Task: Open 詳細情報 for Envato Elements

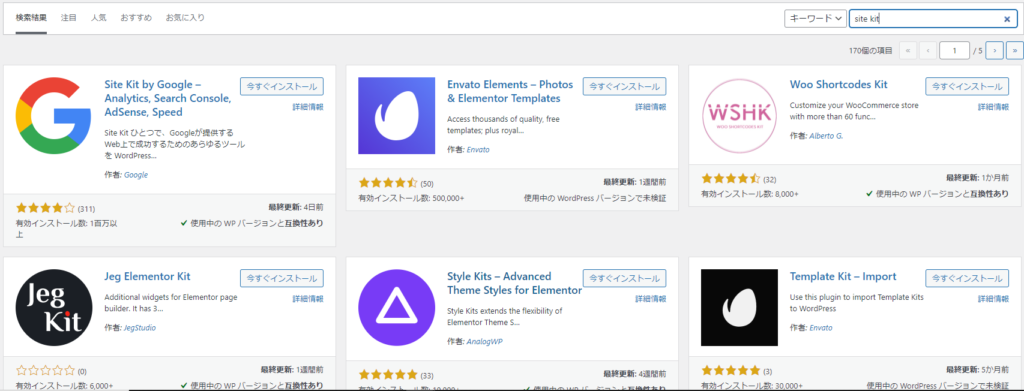Action: 650,107
